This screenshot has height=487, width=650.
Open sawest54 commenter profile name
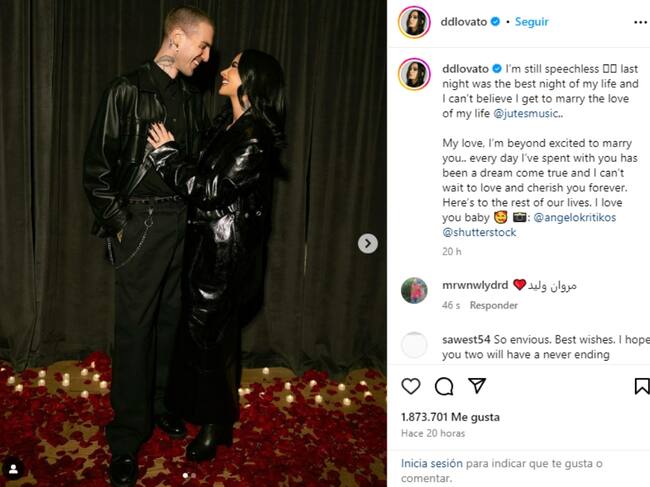pyautogui.click(x=466, y=339)
